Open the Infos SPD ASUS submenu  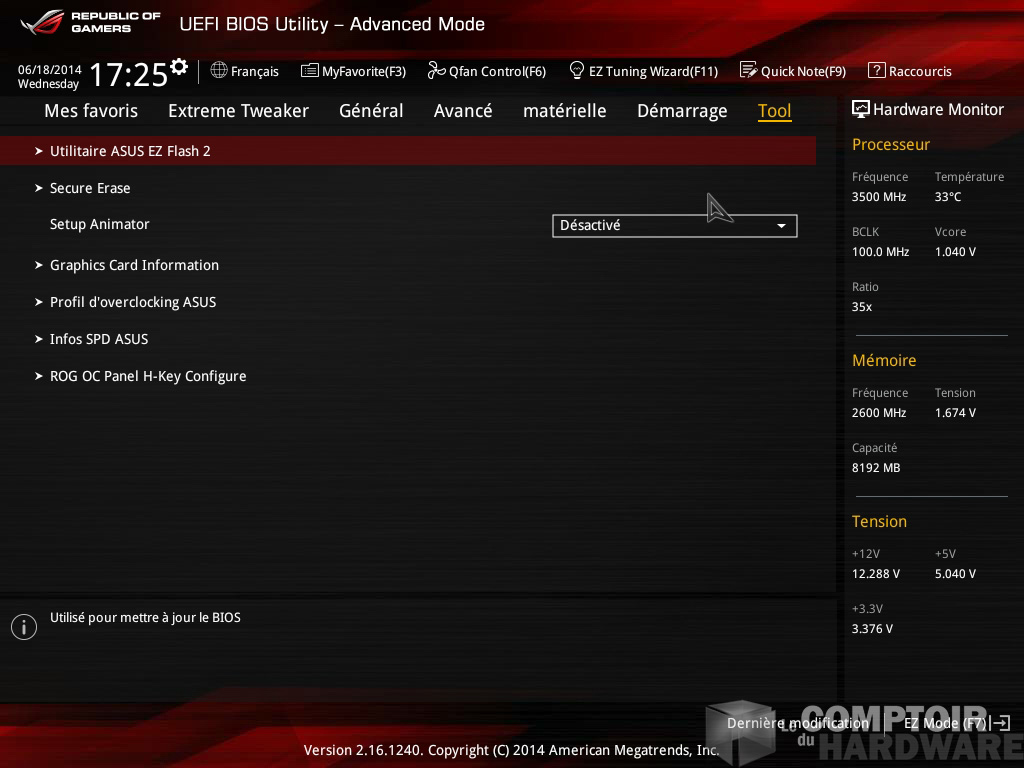pyautogui.click(x=99, y=339)
